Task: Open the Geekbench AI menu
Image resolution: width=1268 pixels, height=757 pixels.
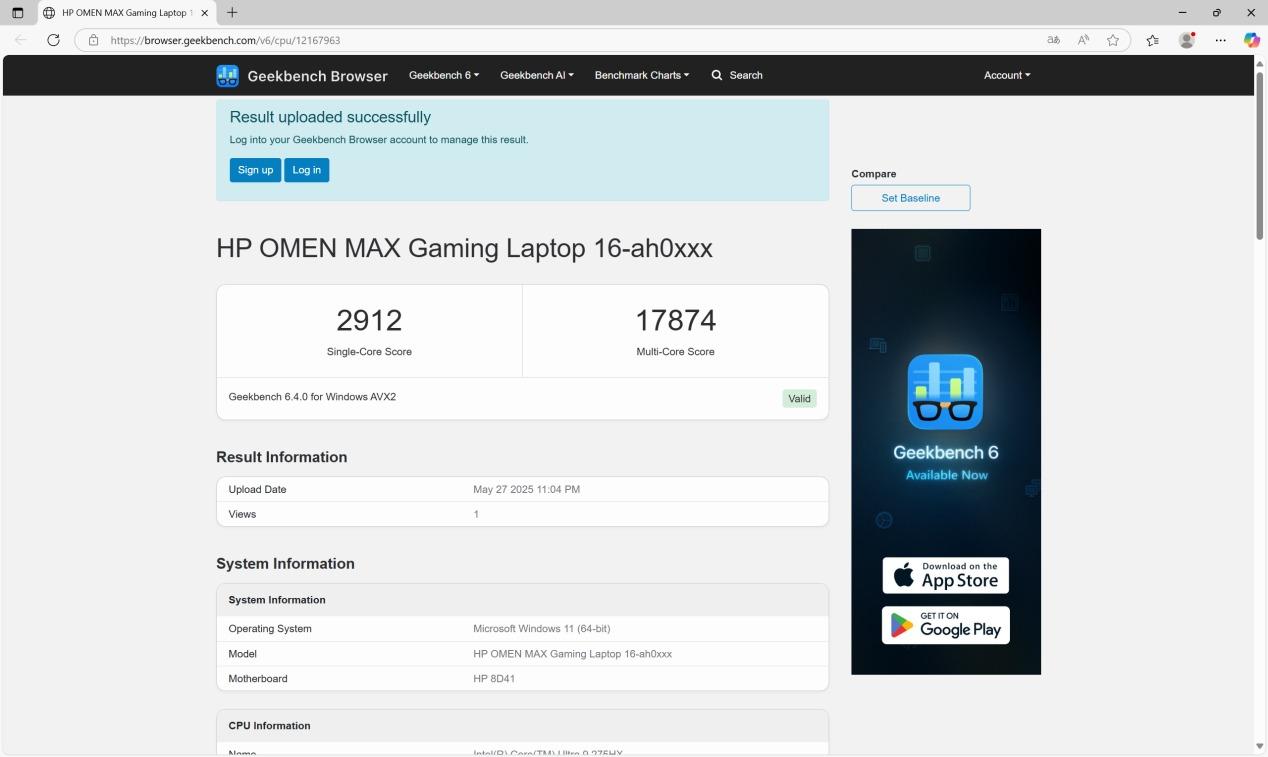Action: pyautogui.click(x=536, y=75)
